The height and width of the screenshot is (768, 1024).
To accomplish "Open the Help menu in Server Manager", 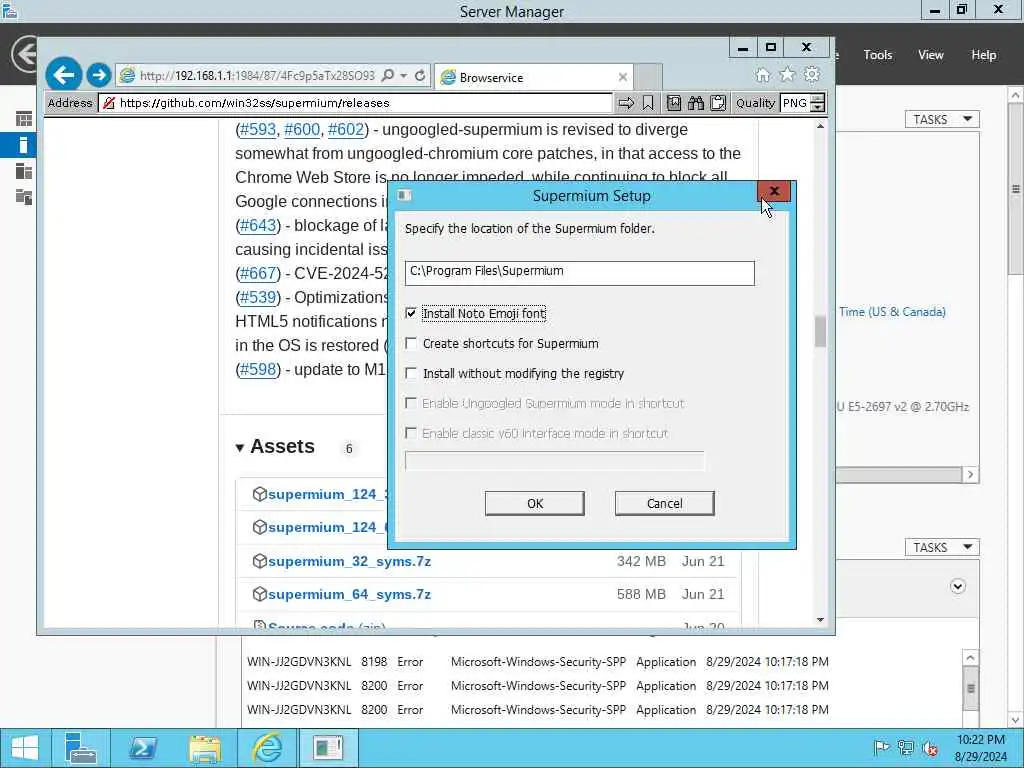I will [x=984, y=55].
